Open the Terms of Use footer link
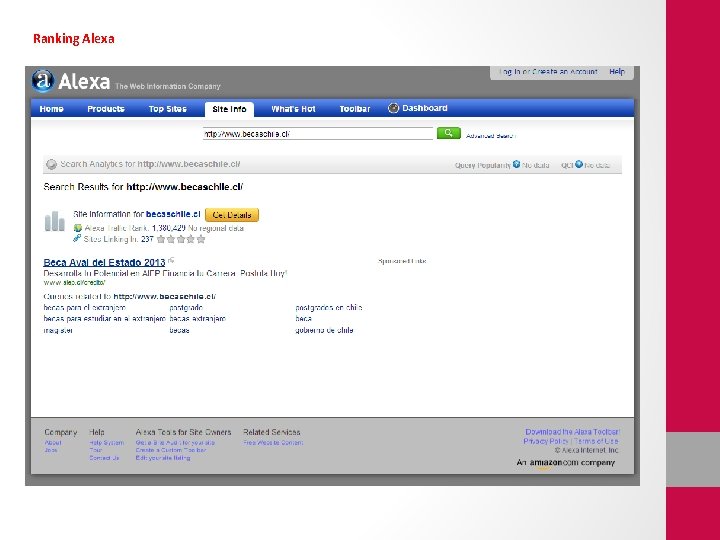Screen dimensions: 720x540 point(596,441)
